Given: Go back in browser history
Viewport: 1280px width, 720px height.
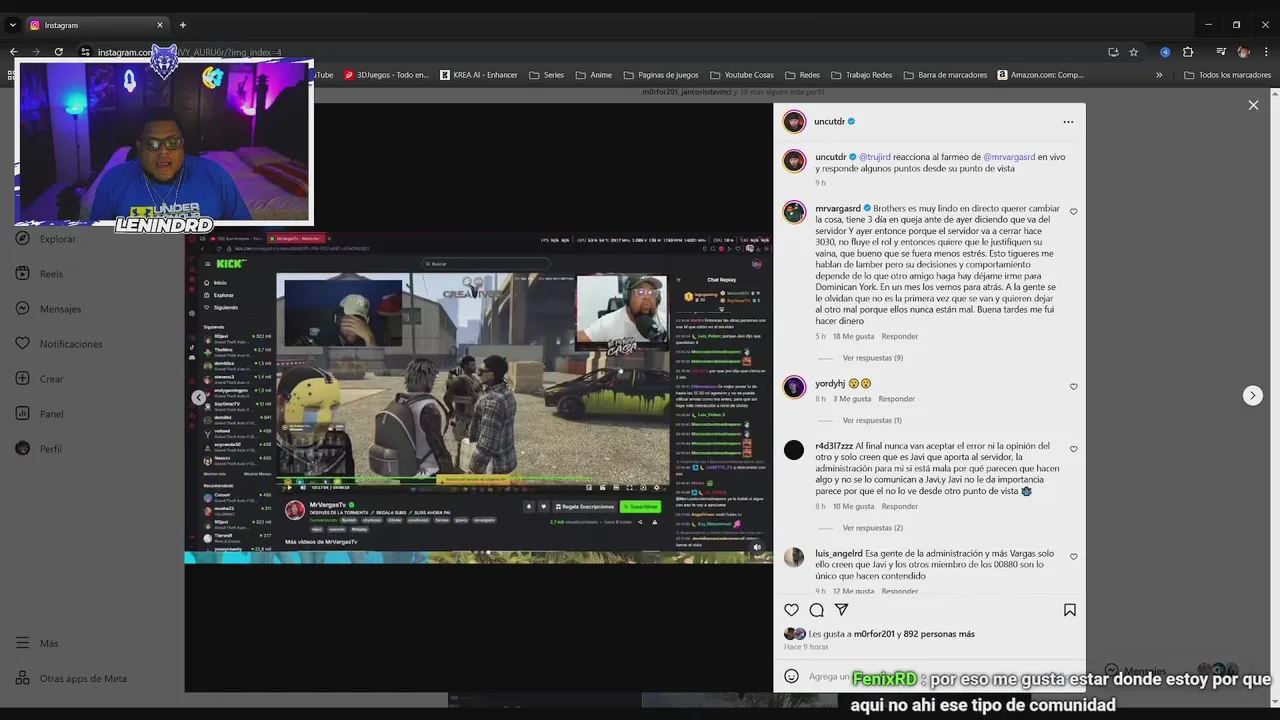Looking at the screenshot, I should [14, 52].
